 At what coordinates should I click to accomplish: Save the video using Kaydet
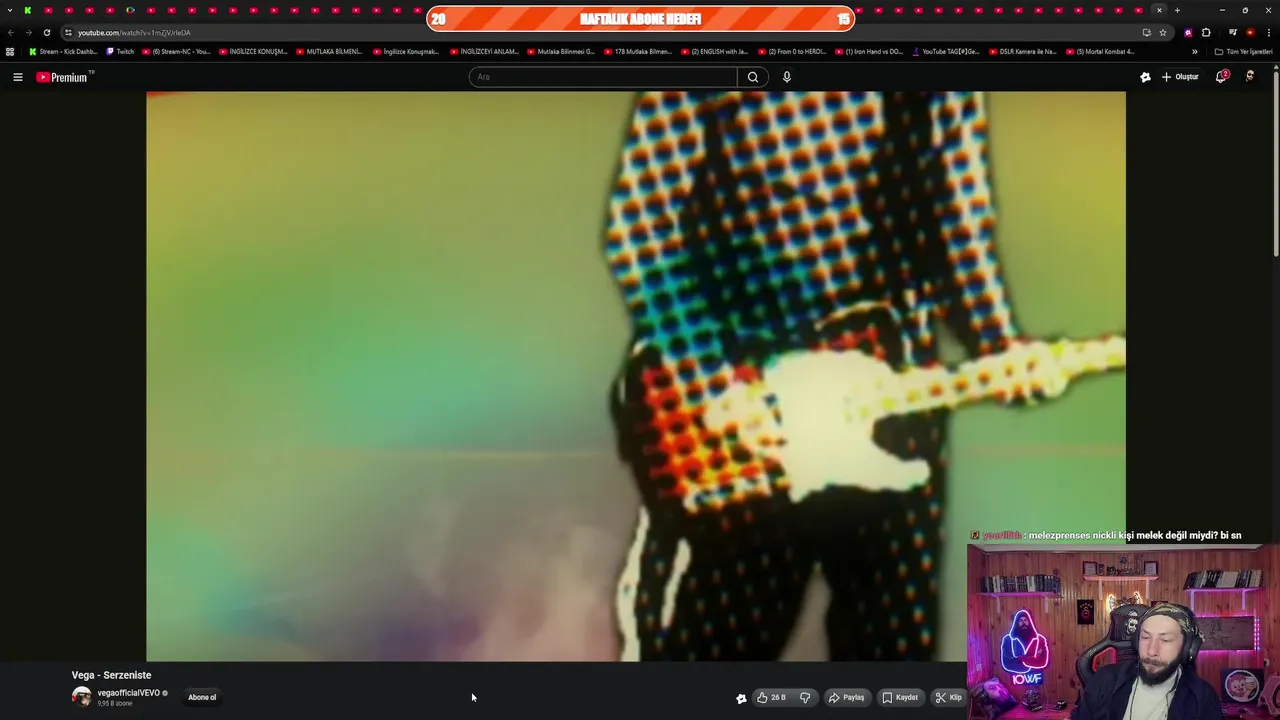[x=900, y=697]
